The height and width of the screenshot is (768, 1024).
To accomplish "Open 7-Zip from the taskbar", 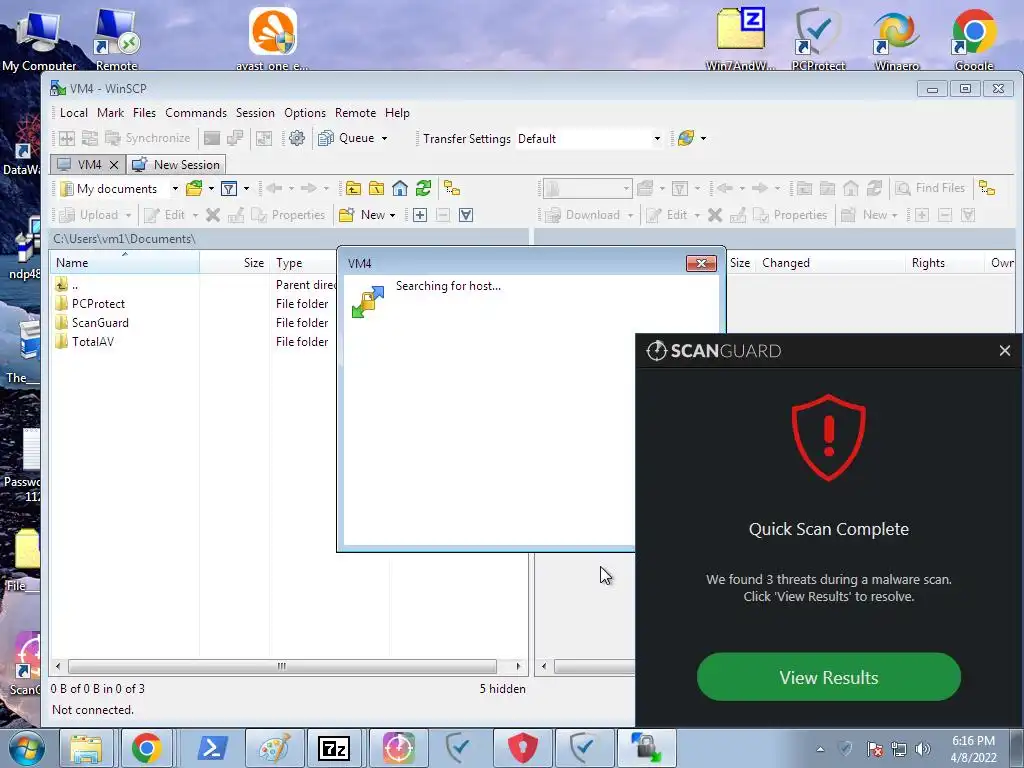I will [x=334, y=748].
